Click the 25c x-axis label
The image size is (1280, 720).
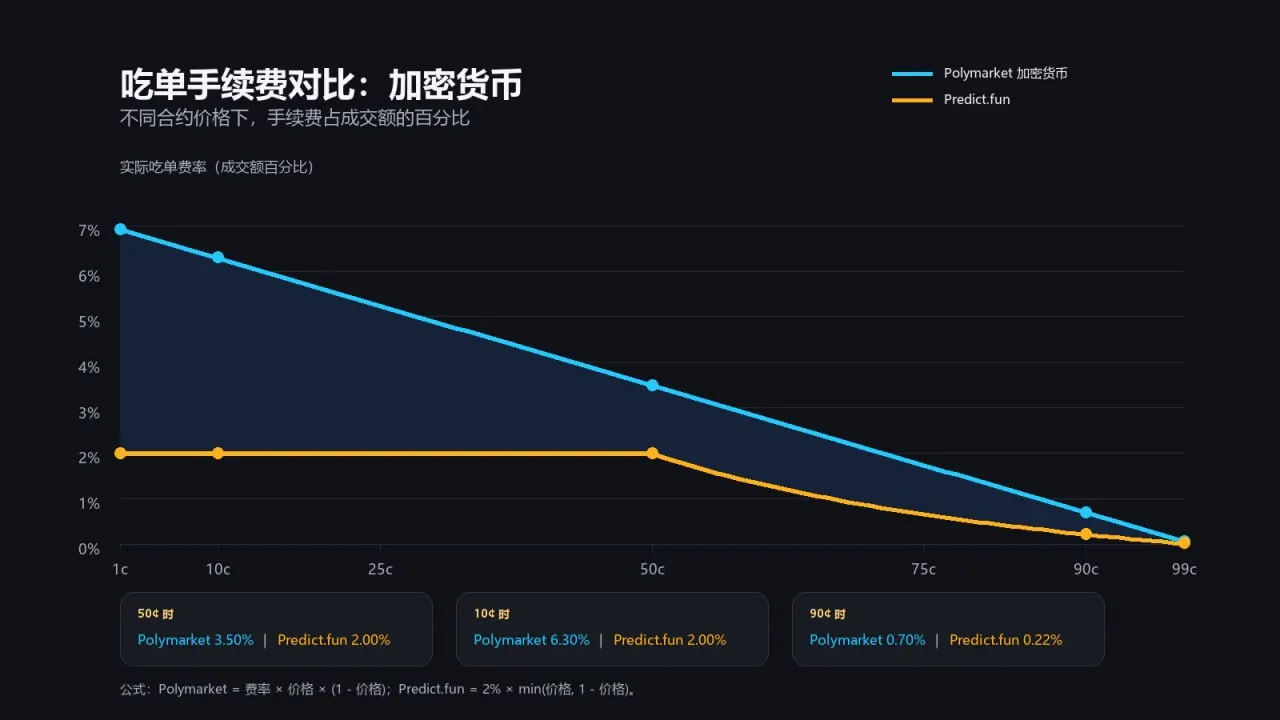pyautogui.click(x=380, y=569)
